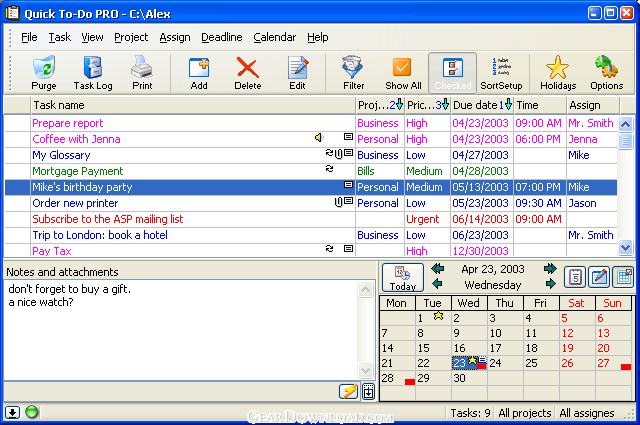
Task: Click the task list scrollbar thumb
Action: coord(625,141)
